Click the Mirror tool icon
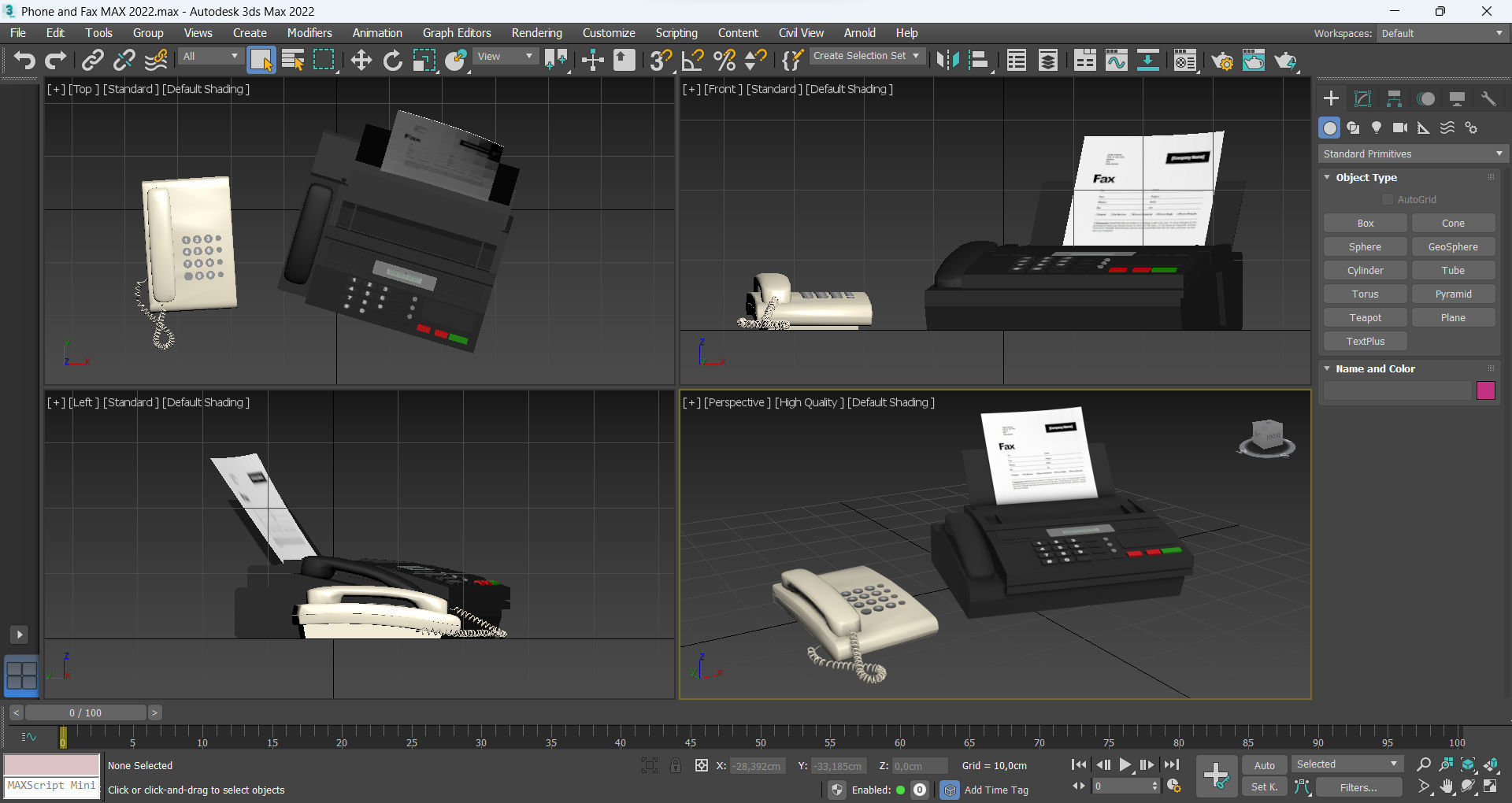Screen dimensions: 1512x803 [947, 60]
